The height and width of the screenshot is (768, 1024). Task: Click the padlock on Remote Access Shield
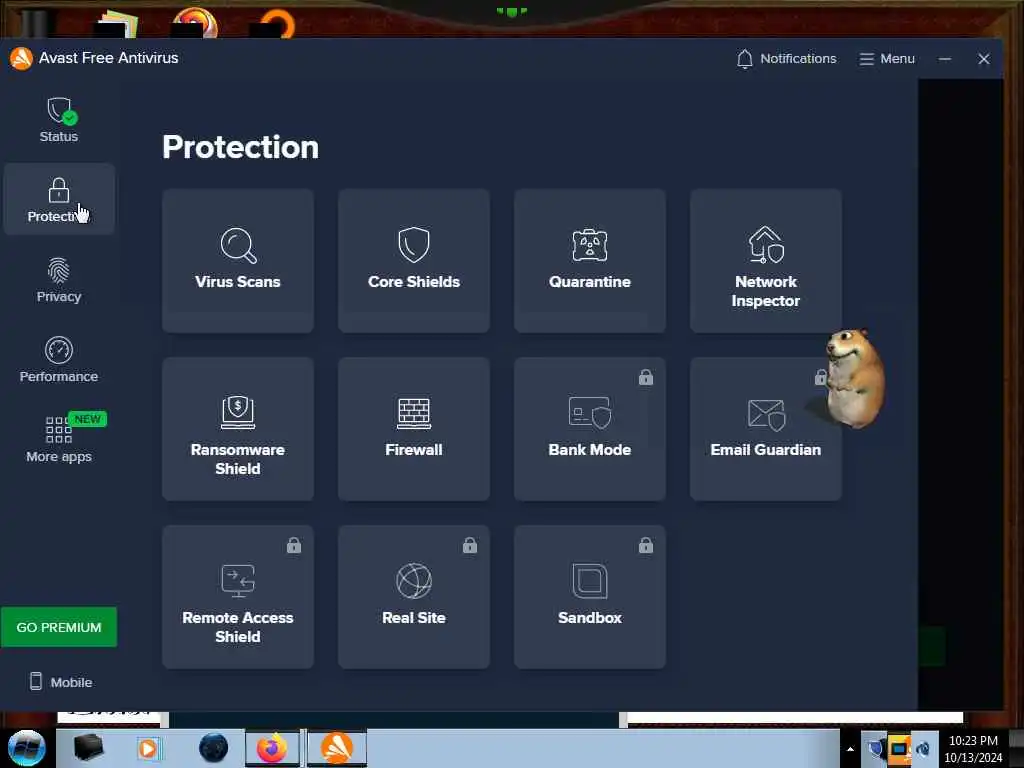click(294, 545)
